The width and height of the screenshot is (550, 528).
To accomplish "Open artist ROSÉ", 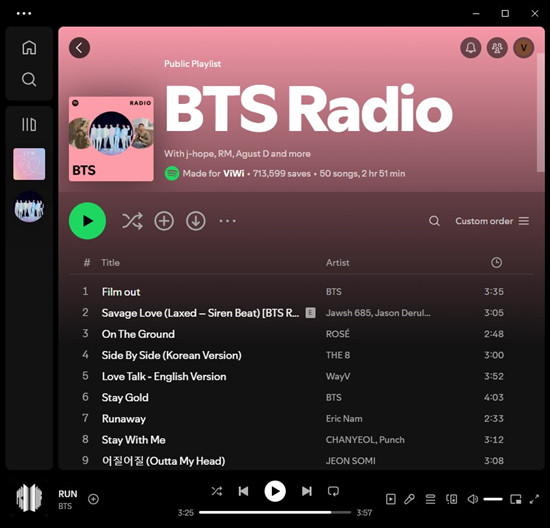I will coord(337,334).
